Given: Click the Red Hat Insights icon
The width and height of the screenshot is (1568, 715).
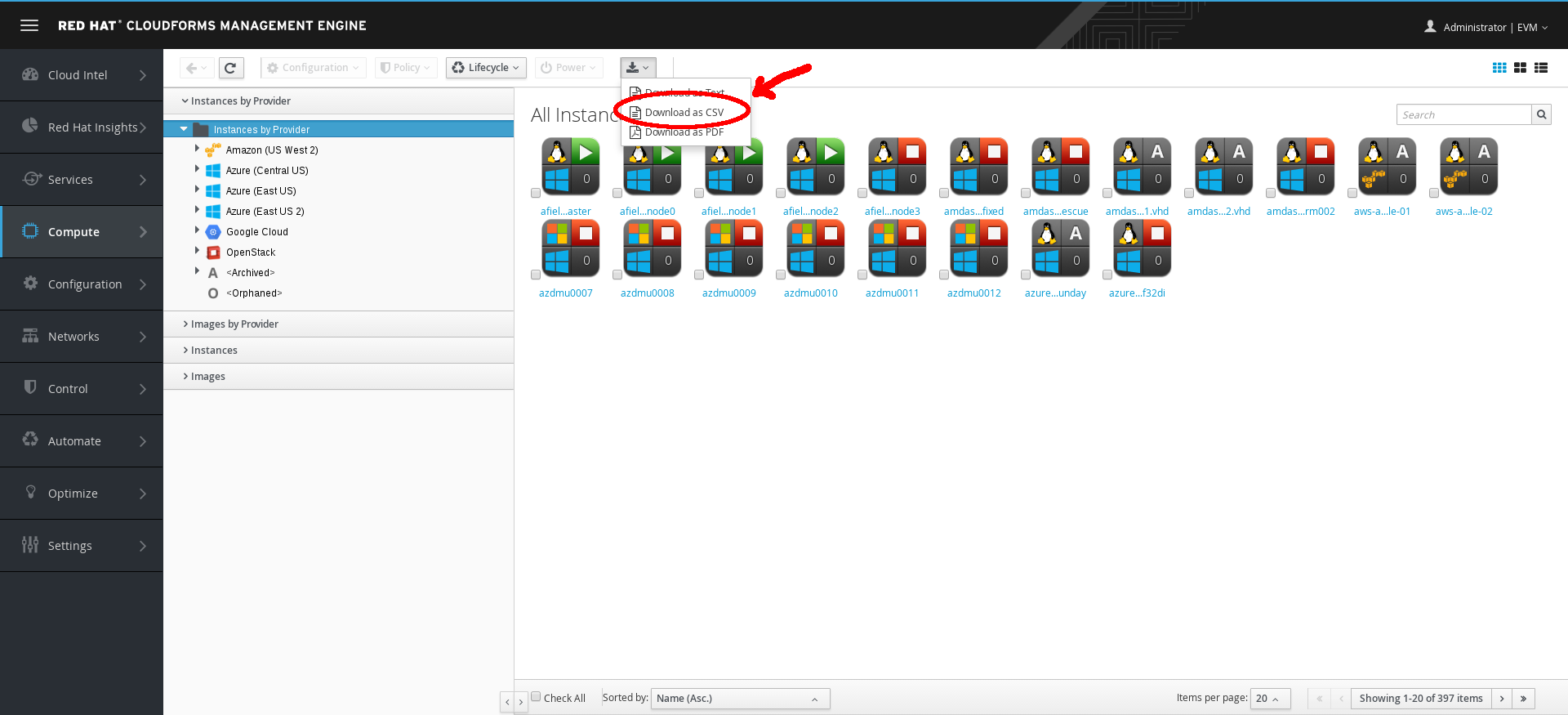Looking at the screenshot, I should click(x=30, y=126).
